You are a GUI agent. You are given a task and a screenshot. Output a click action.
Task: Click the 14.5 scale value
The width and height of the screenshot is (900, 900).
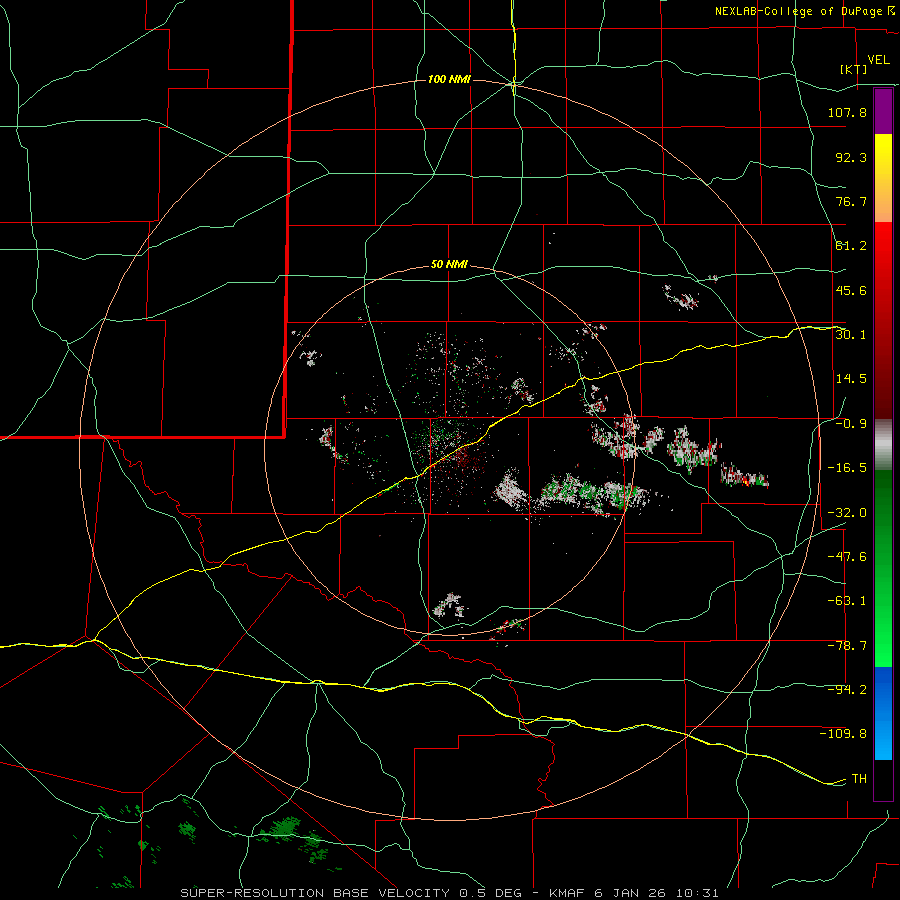[851, 379]
